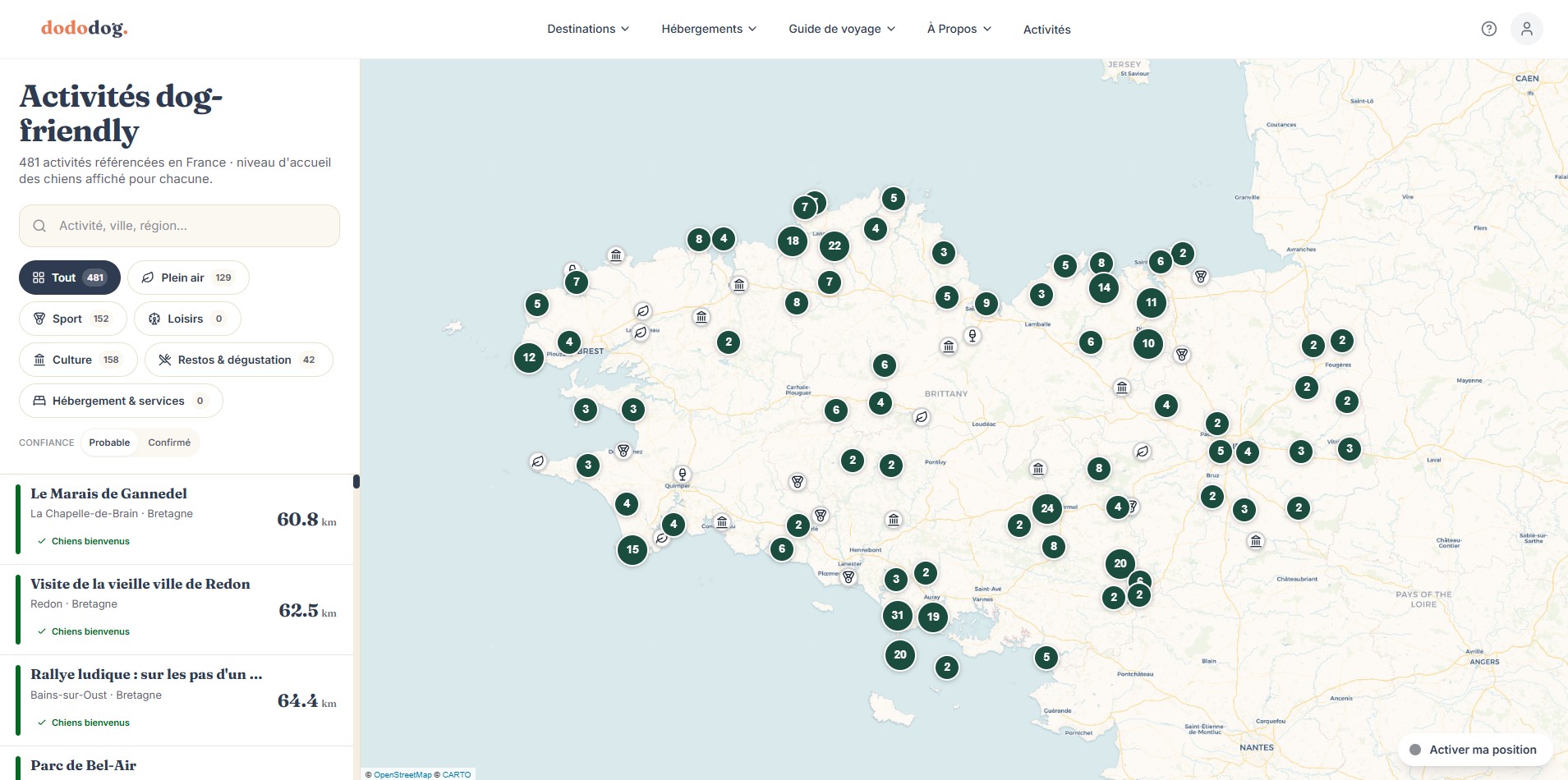Screen dimensions: 1568x780
Task: Click the search magnifier icon
Action: point(39,226)
